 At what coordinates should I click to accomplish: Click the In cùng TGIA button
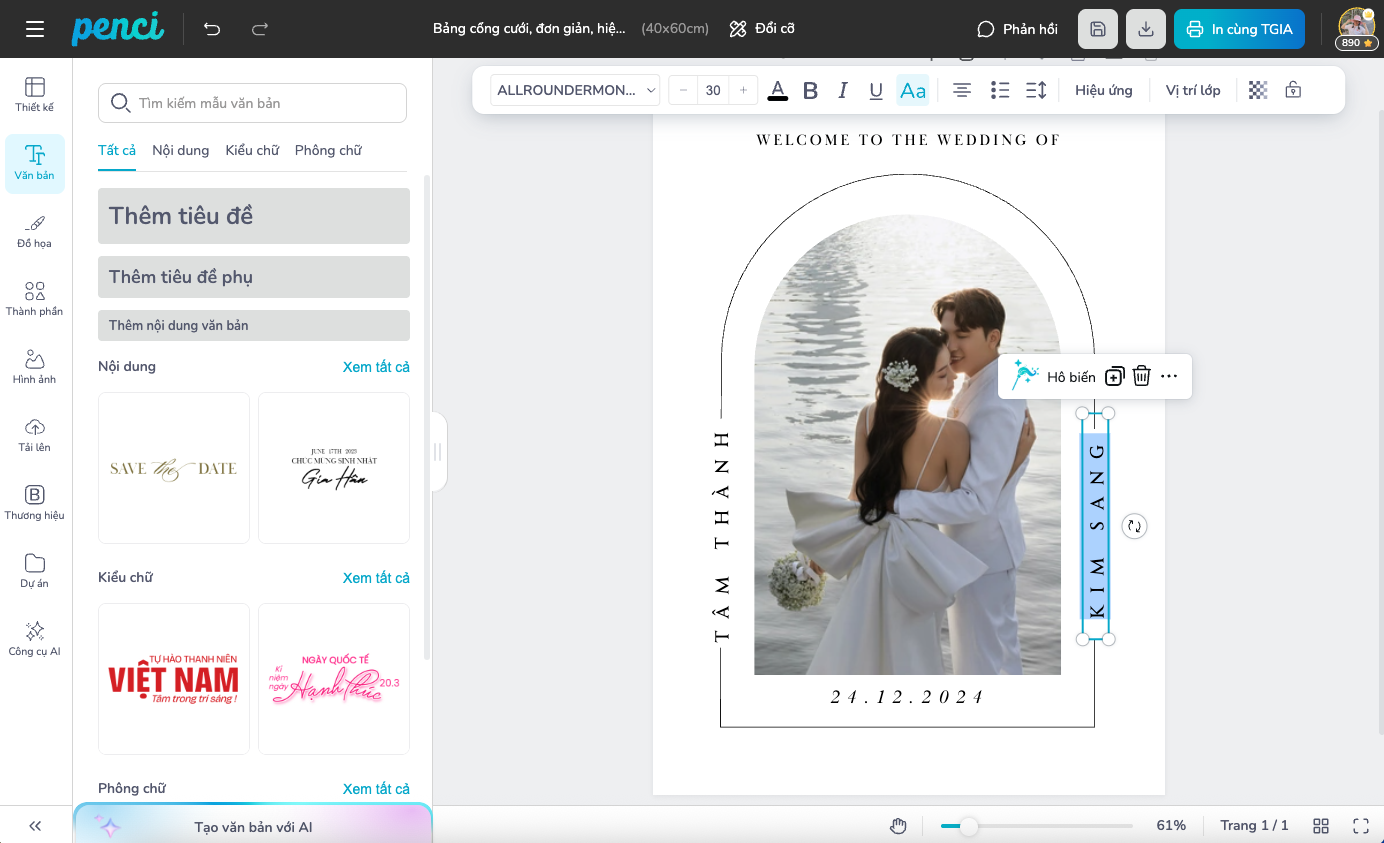(x=1239, y=29)
